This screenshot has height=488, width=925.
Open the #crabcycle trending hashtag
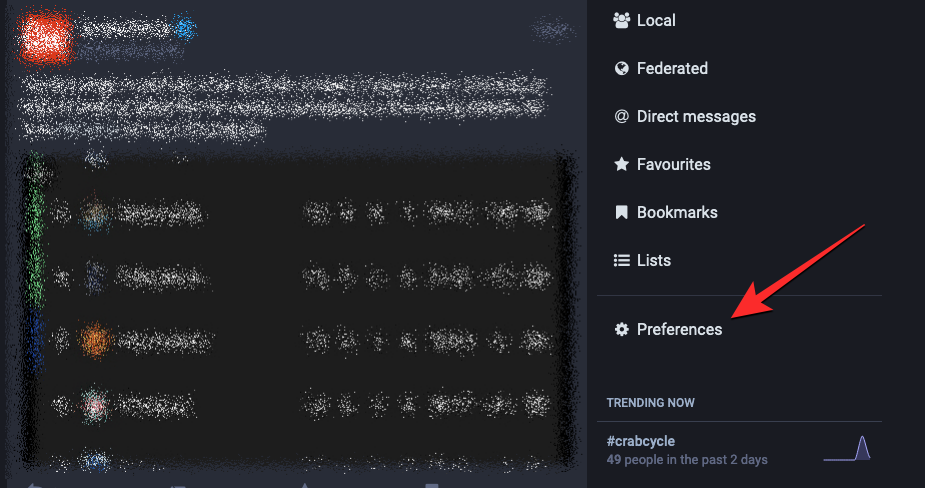[x=641, y=441]
